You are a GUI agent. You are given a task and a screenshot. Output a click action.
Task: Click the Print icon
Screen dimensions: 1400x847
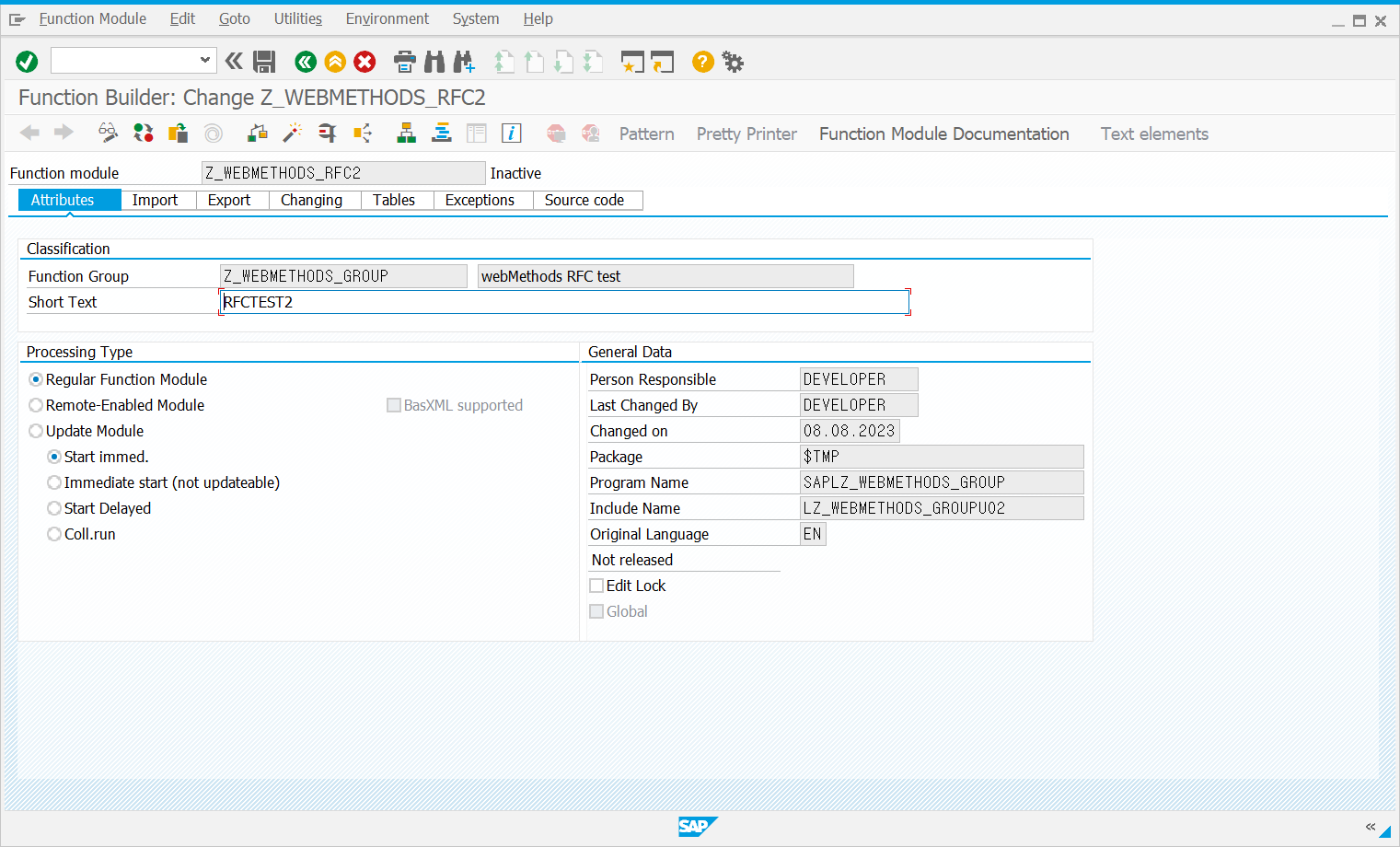404,62
